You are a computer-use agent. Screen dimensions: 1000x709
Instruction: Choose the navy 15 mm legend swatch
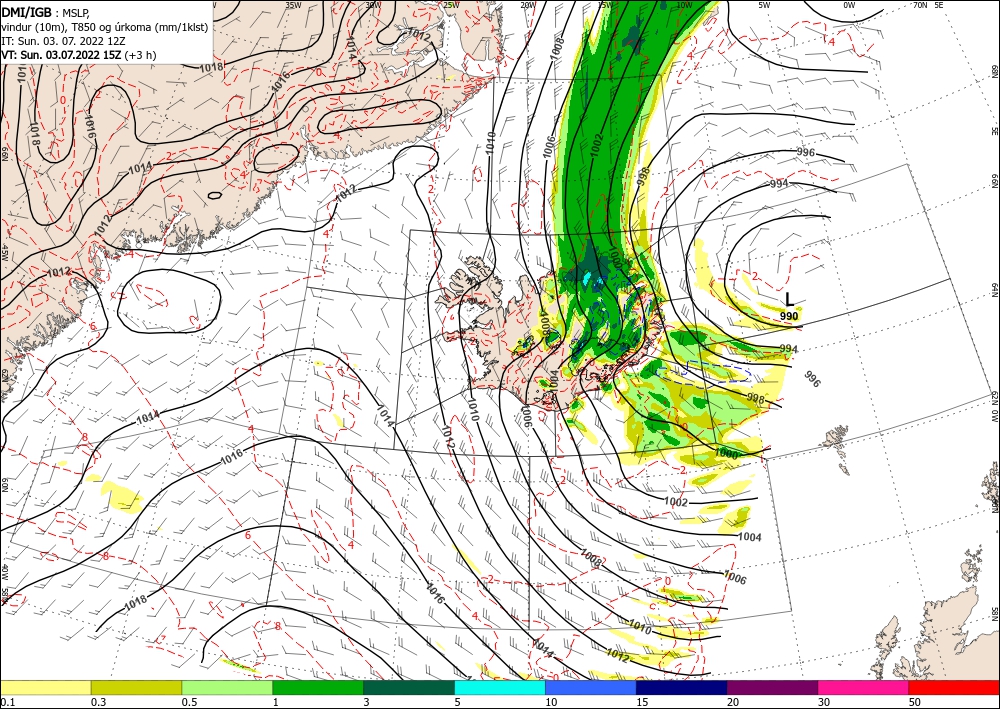click(x=682, y=687)
